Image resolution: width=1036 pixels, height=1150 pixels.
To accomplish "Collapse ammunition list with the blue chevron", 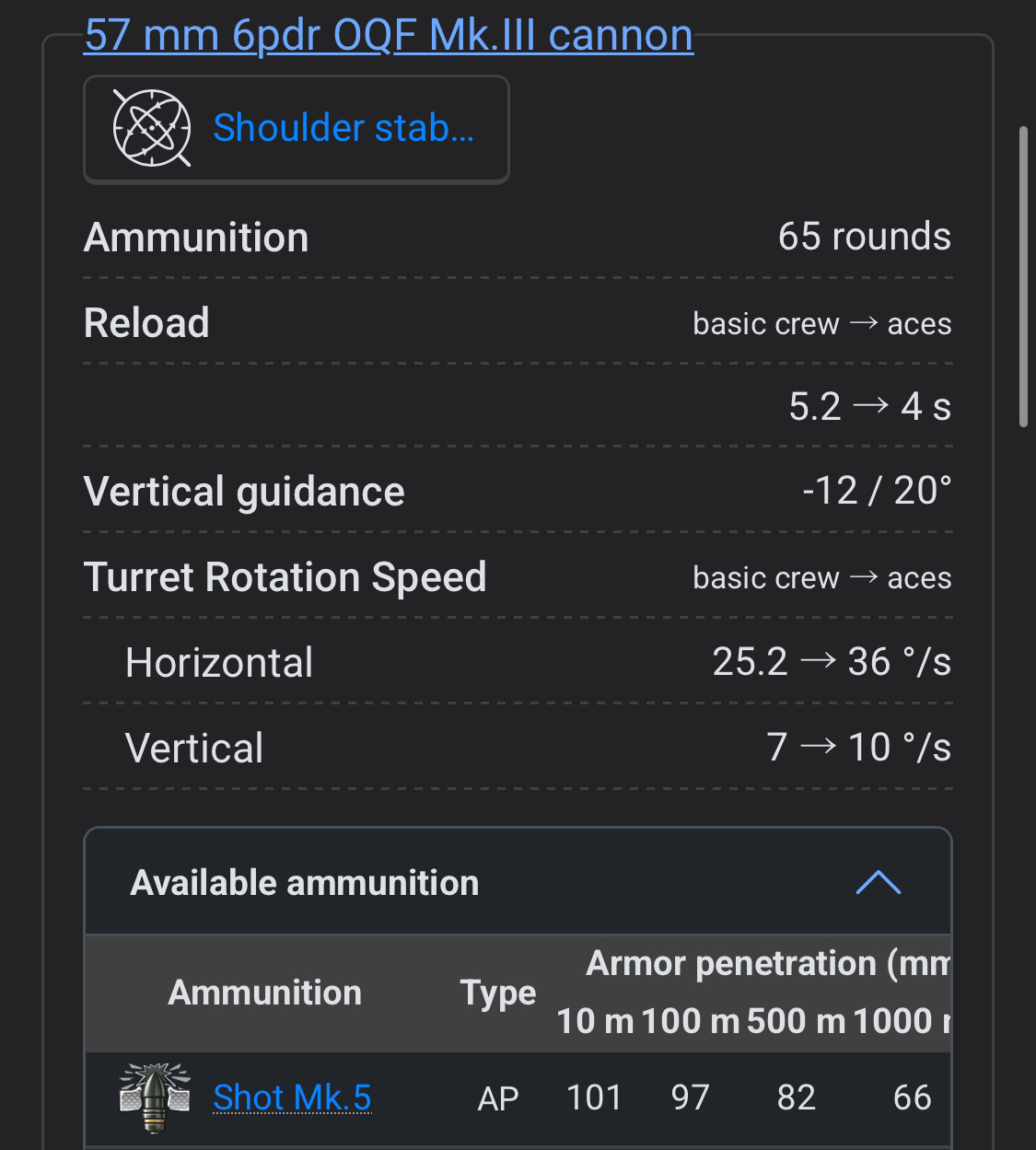I will (x=878, y=883).
